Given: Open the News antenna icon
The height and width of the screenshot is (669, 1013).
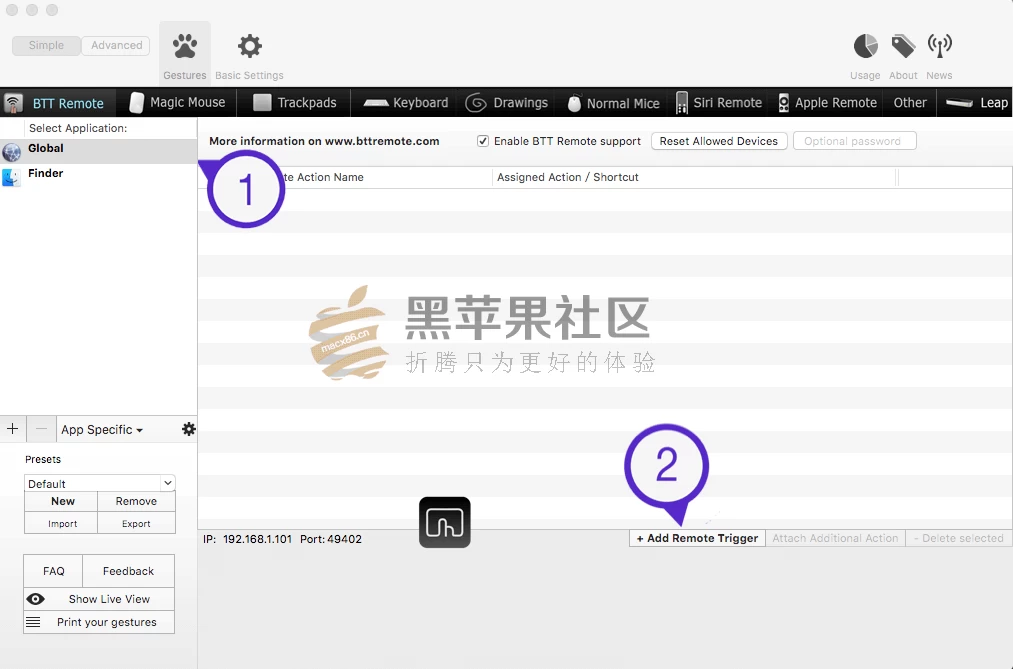Looking at the screenshot, I should coord(939,46).
